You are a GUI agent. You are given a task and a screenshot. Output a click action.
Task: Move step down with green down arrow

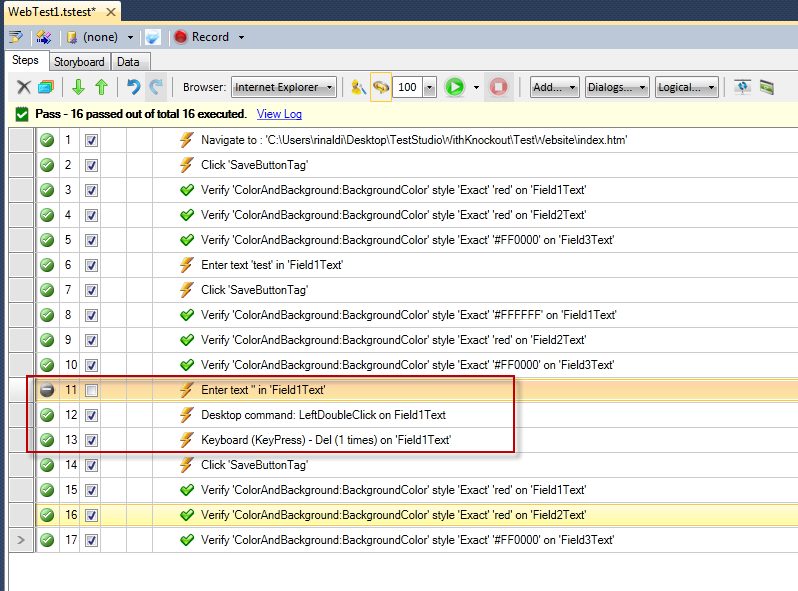point(79,88)
